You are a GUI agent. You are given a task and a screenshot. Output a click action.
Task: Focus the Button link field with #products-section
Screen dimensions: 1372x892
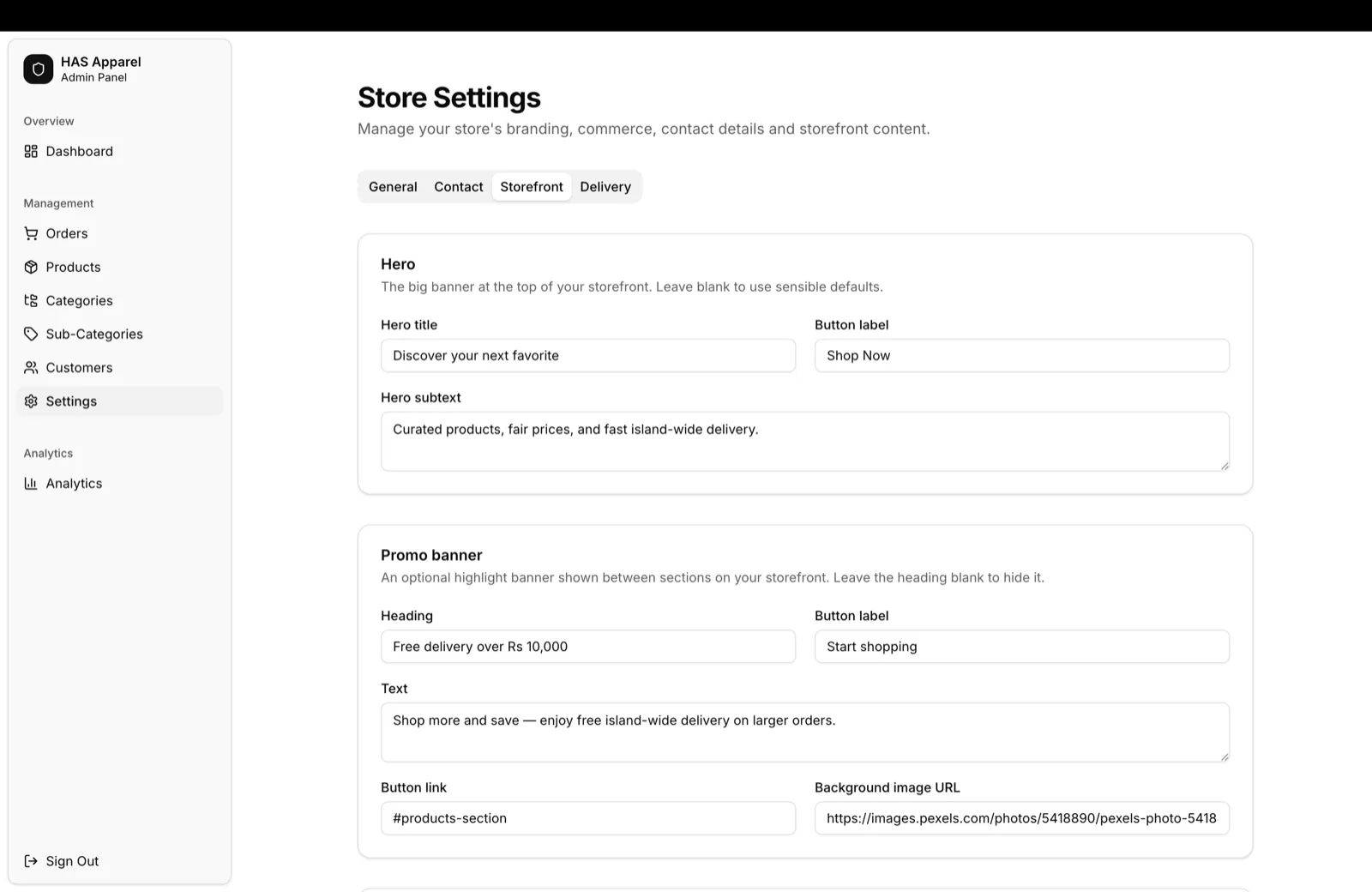588,818
